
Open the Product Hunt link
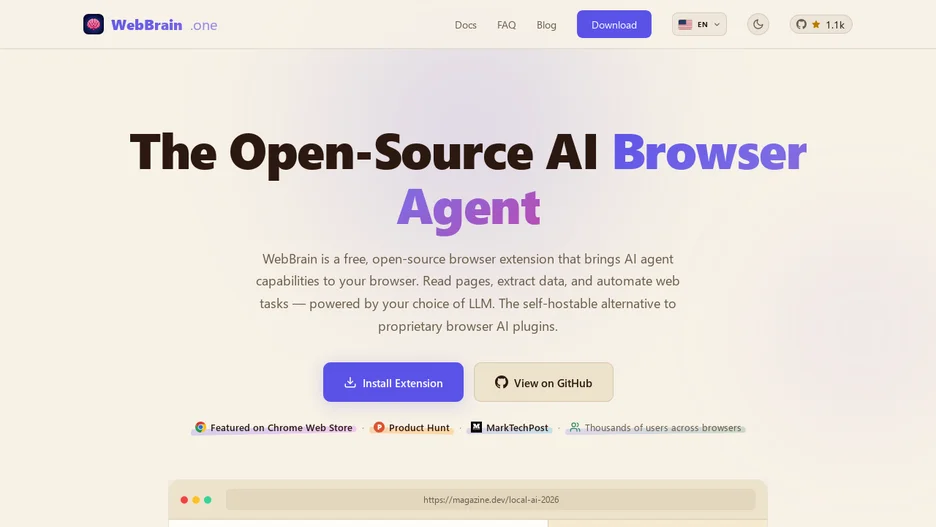tap(411, 427)
